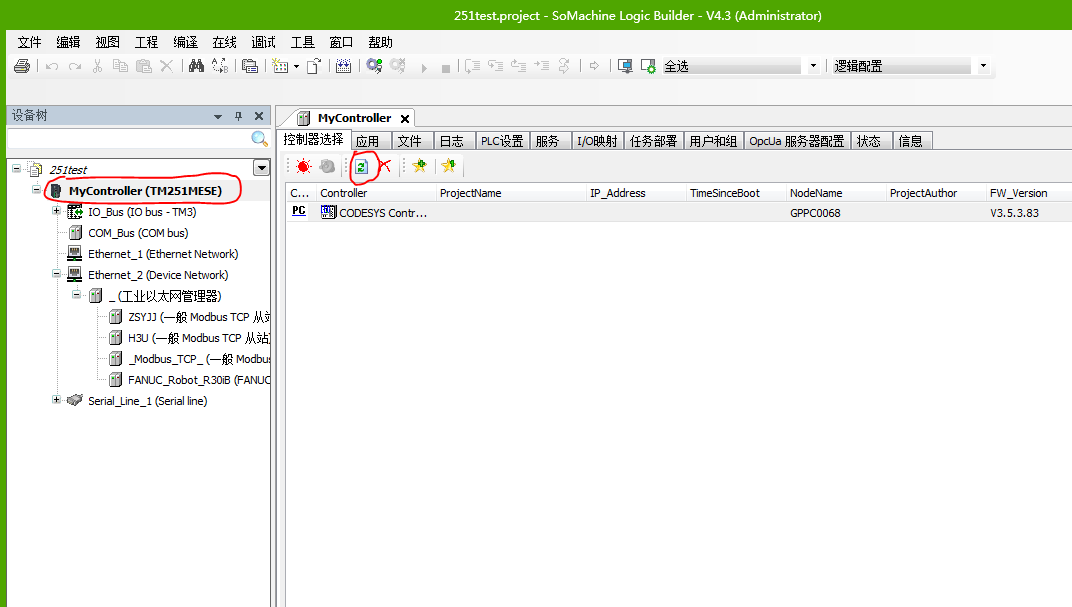The image size is (1072, 607).
Task: Click the Print icon in the toolbar
Action: [22, 66]
